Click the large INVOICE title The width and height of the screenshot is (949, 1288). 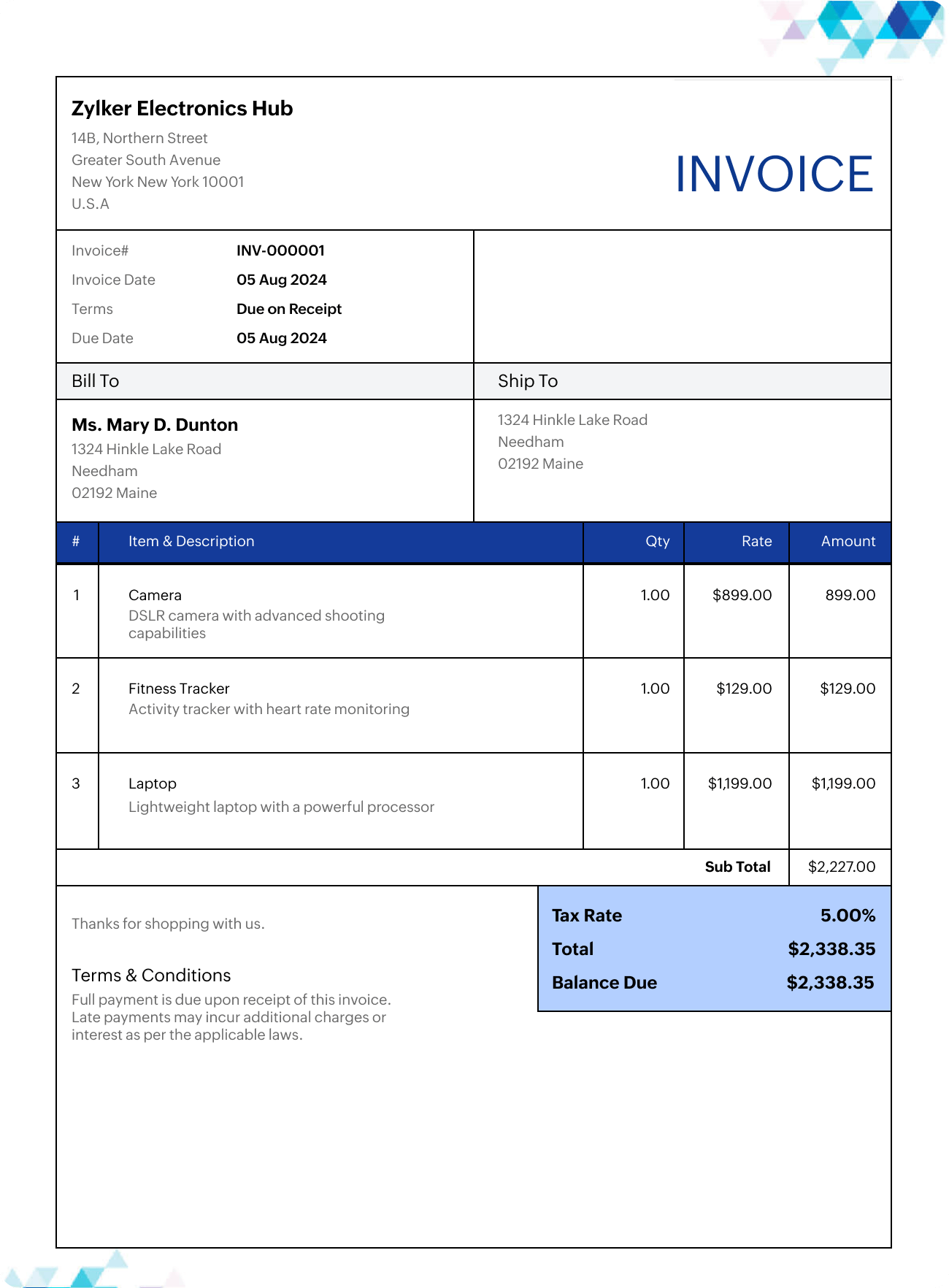click(x=773, y=175)
